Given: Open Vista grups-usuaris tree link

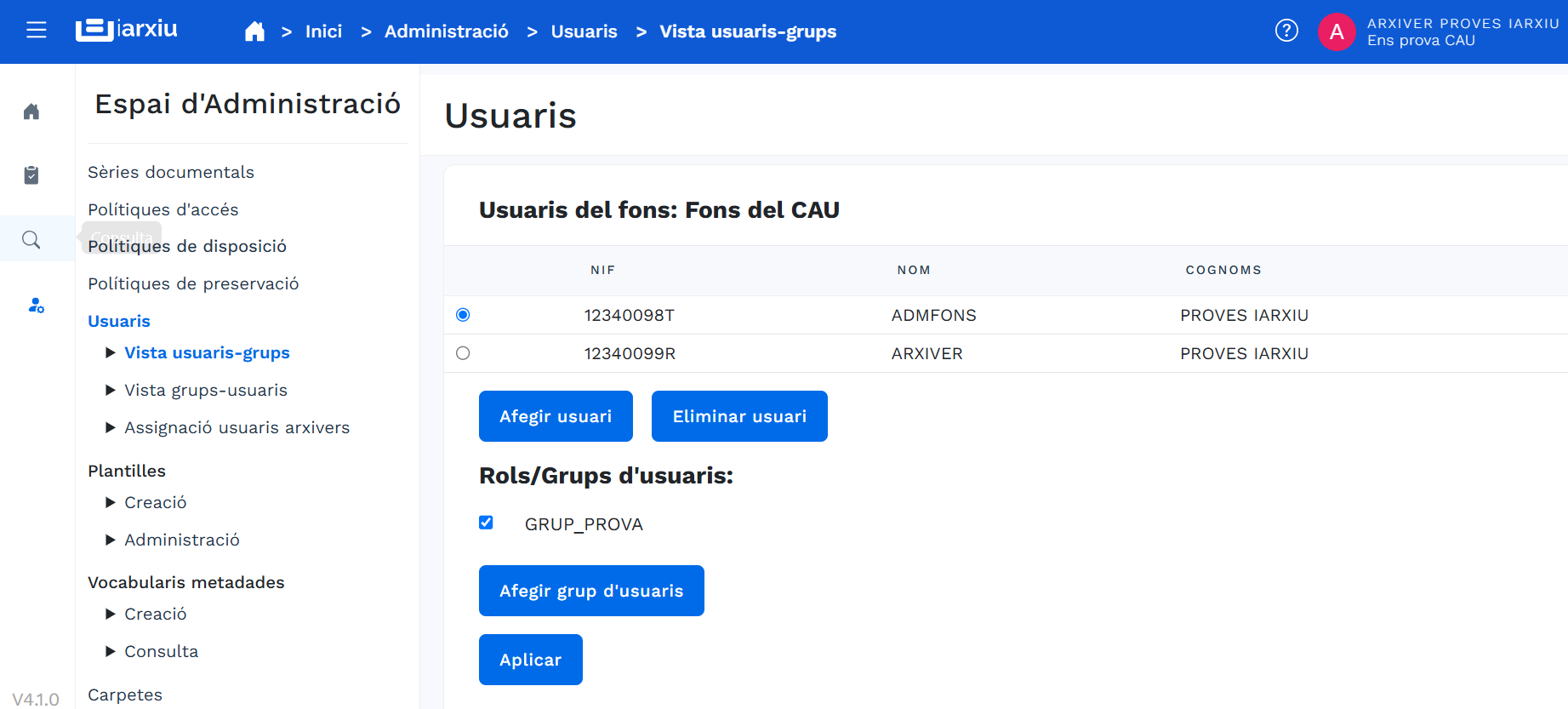Looking at the screenshot, I should (x=206, y=390).
